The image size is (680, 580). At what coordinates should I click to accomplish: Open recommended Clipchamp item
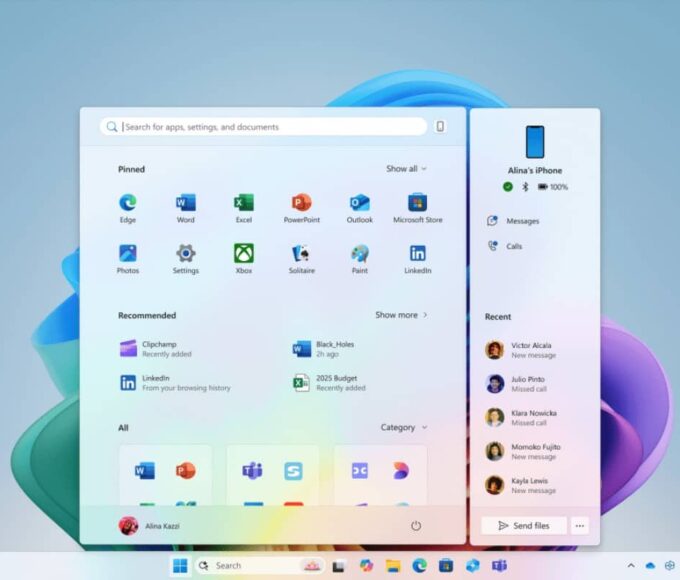156,349
